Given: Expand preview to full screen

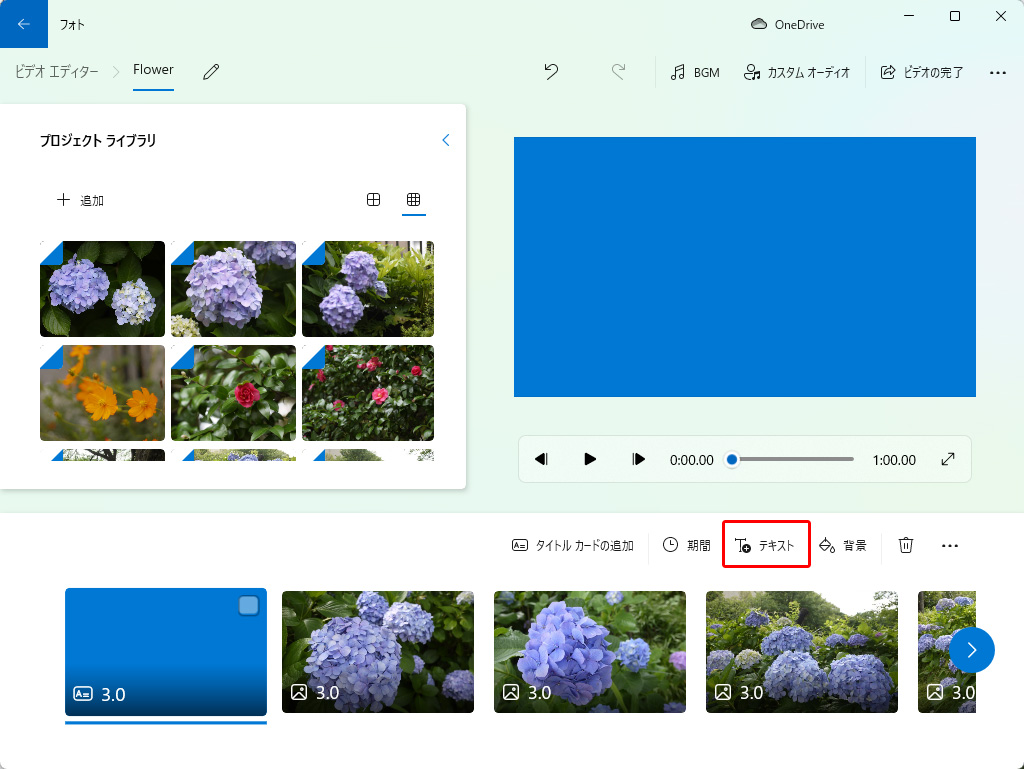Looking at the screenshot, I should (x=948, y=460).
